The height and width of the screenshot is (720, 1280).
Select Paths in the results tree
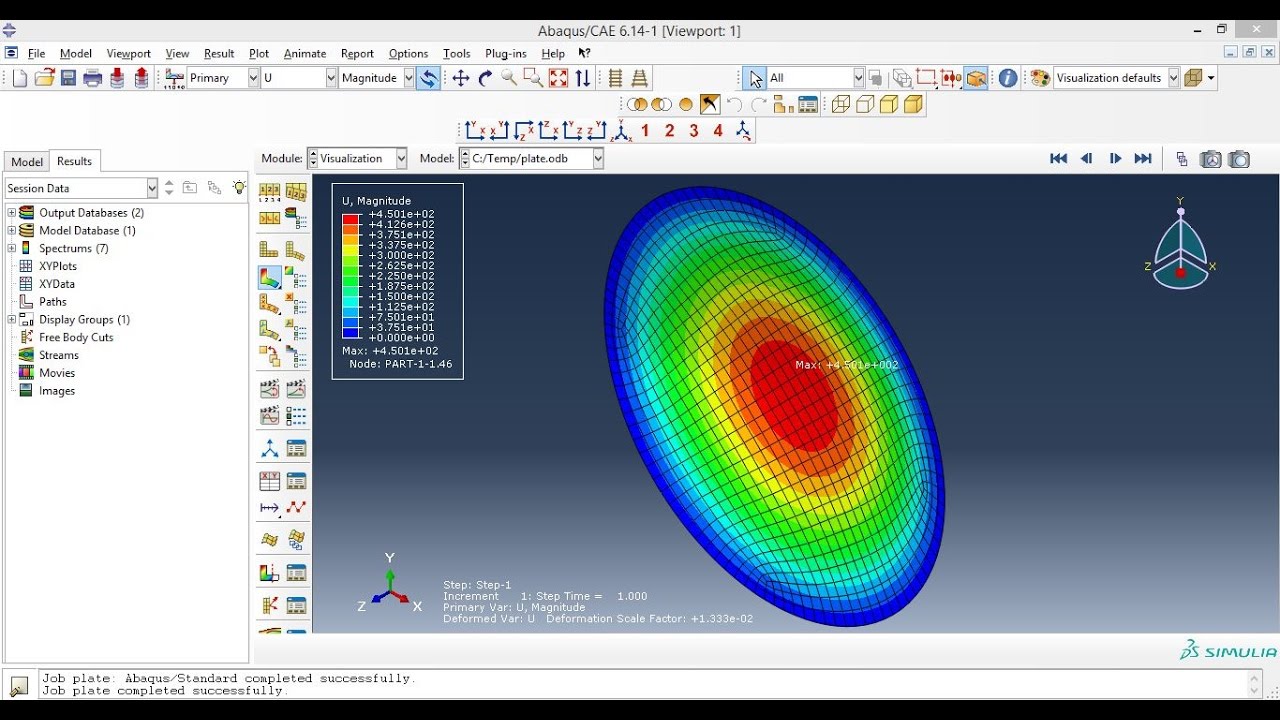(53, 302)
